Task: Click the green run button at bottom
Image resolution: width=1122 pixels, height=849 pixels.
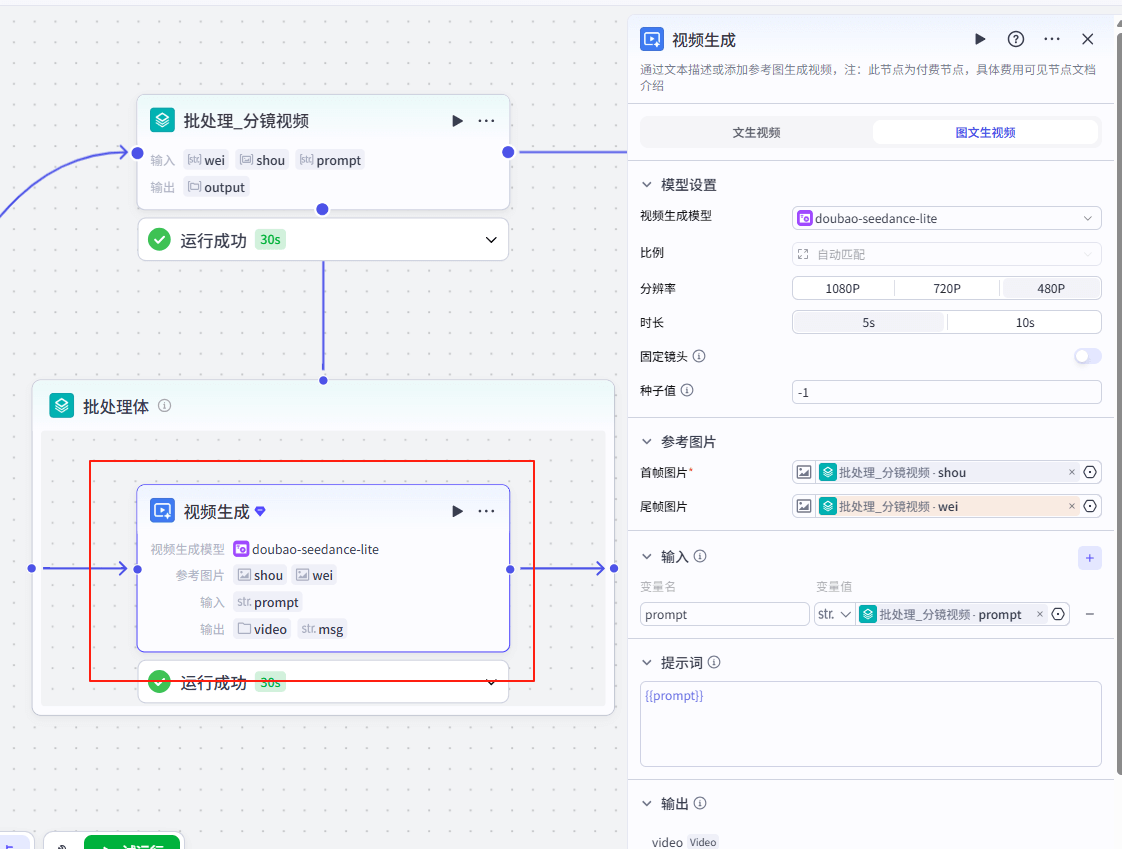Action: tap(132, 843)
